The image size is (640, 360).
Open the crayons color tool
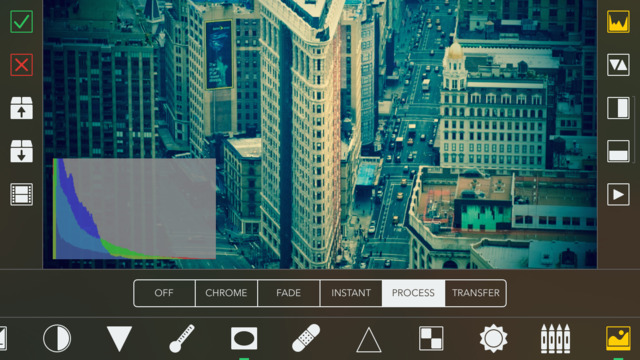pos(556,338)
